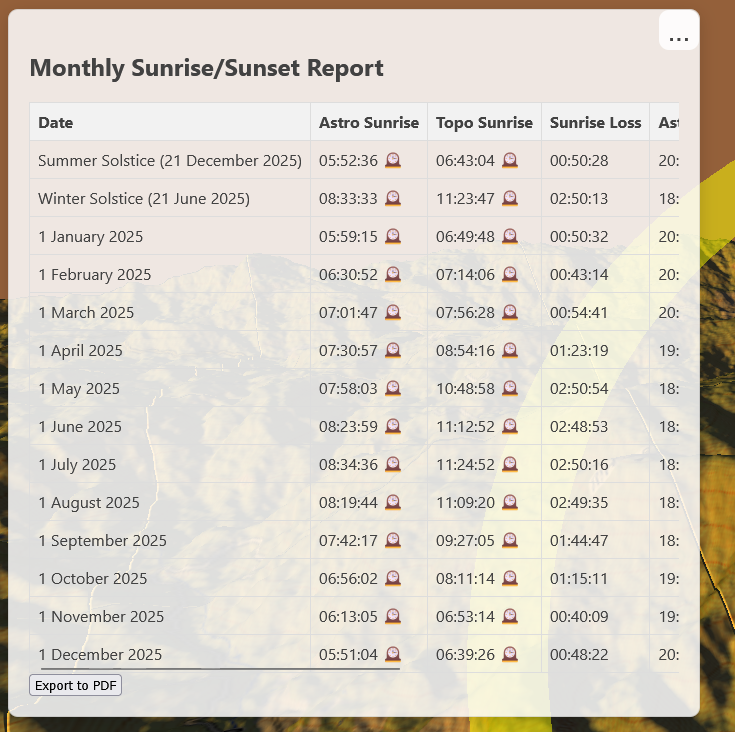This screenshot has width=735, height=732.
Task: Click the Sunrise Loss value 00:50:28
Action: 579,160
